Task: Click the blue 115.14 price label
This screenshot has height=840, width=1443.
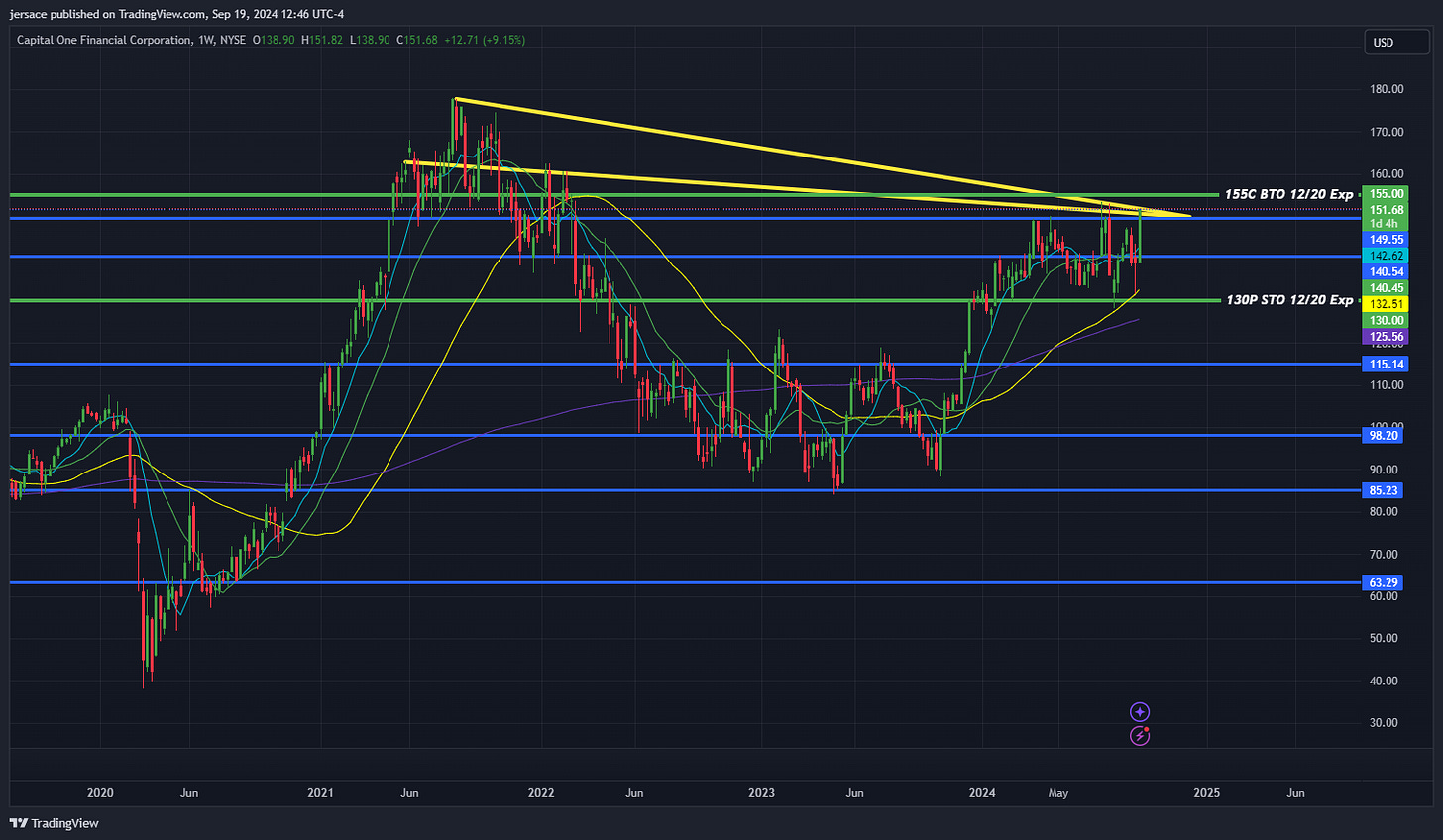Action: 1387,364
